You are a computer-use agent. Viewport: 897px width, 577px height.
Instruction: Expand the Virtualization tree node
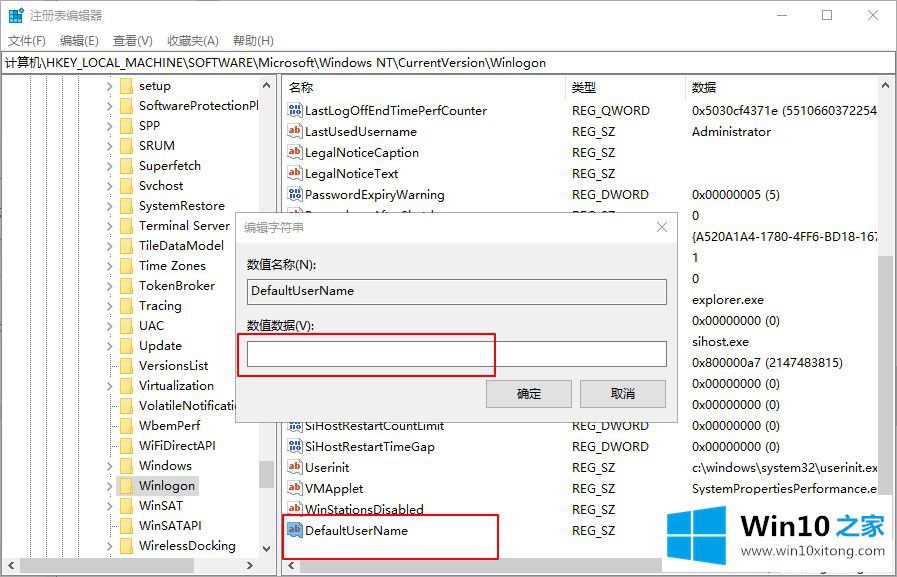(109, 385)
